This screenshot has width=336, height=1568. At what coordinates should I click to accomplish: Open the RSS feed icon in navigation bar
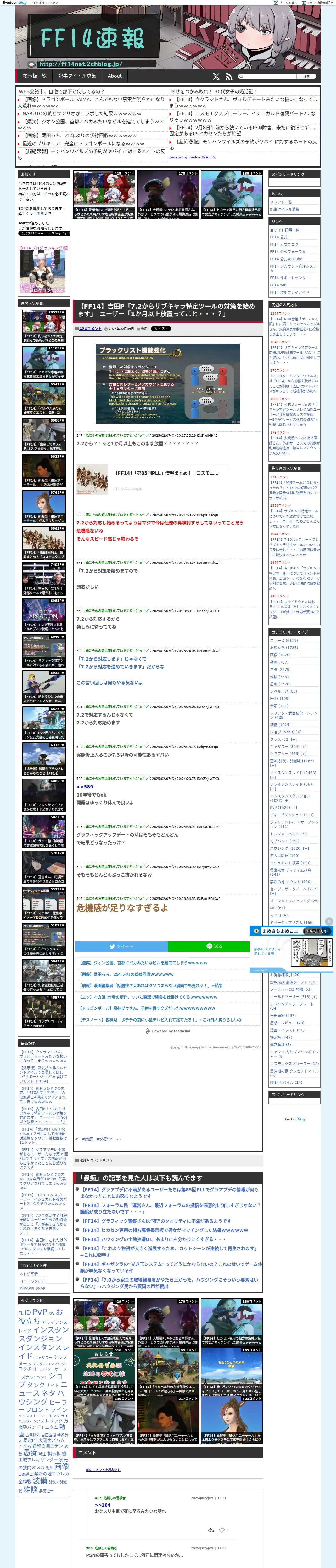[229, 77]
